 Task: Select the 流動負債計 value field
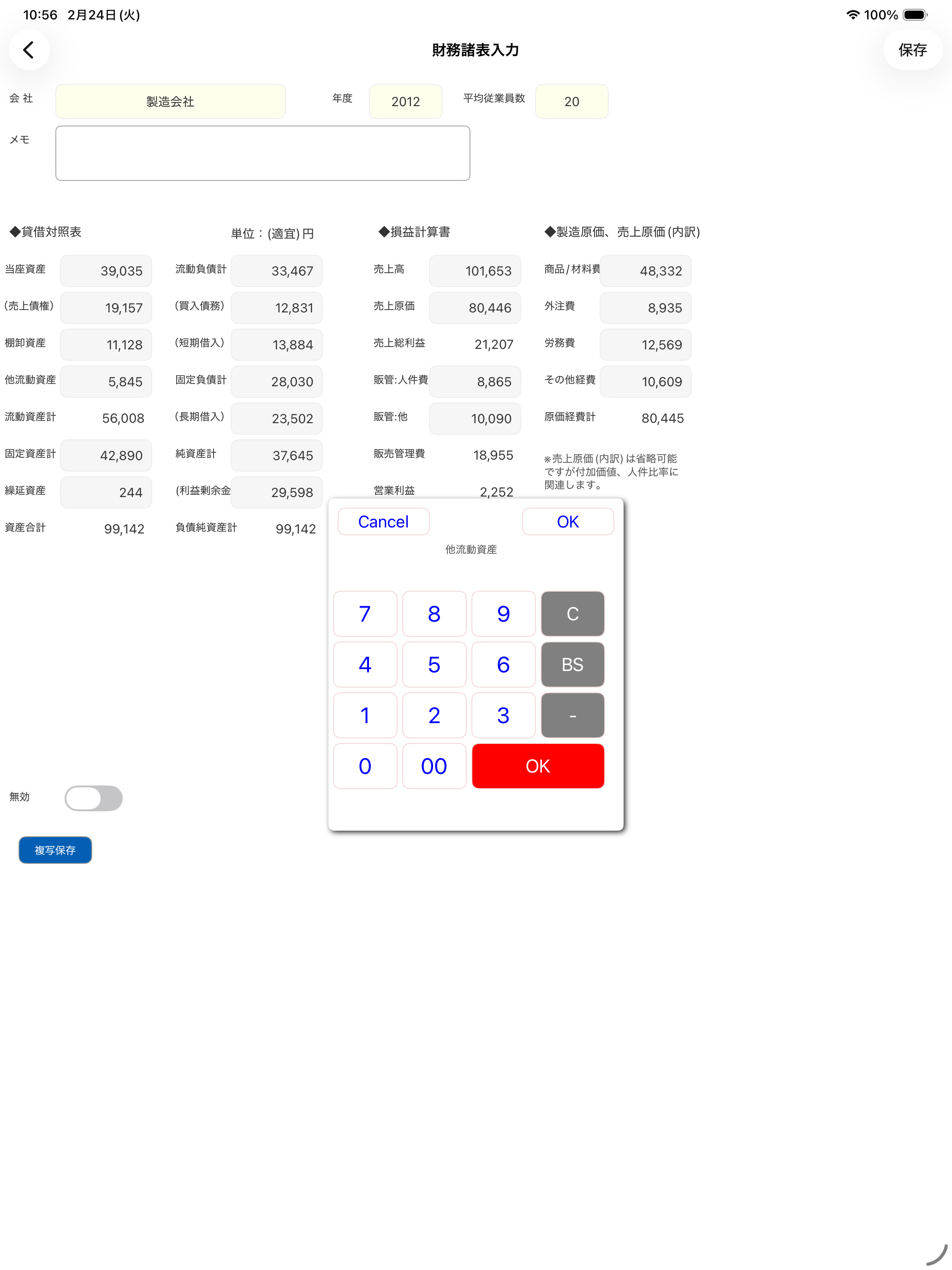[277, 271]
